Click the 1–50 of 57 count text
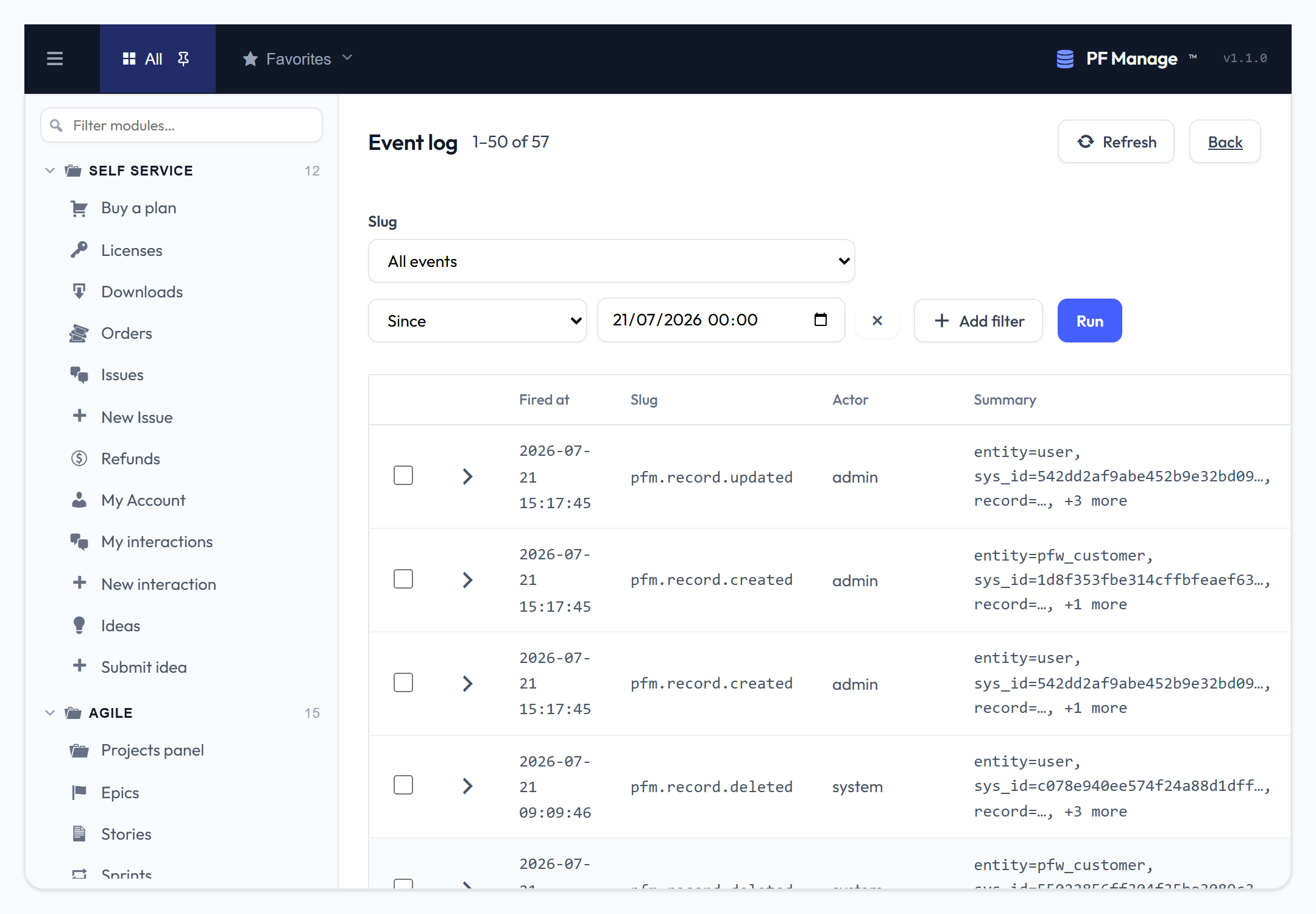Screen dimensions: 1316x914 (x=511, y=142)
